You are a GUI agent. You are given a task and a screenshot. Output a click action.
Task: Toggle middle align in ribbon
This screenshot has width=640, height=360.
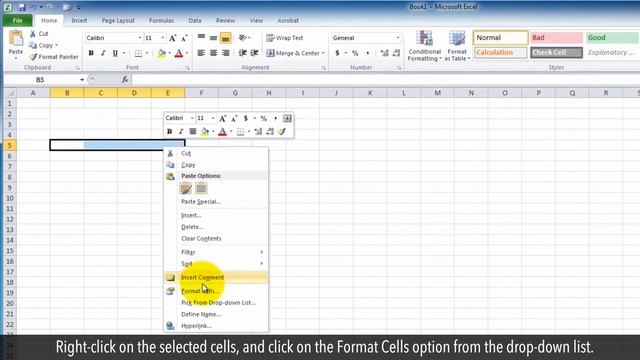[x=213, y=38]
